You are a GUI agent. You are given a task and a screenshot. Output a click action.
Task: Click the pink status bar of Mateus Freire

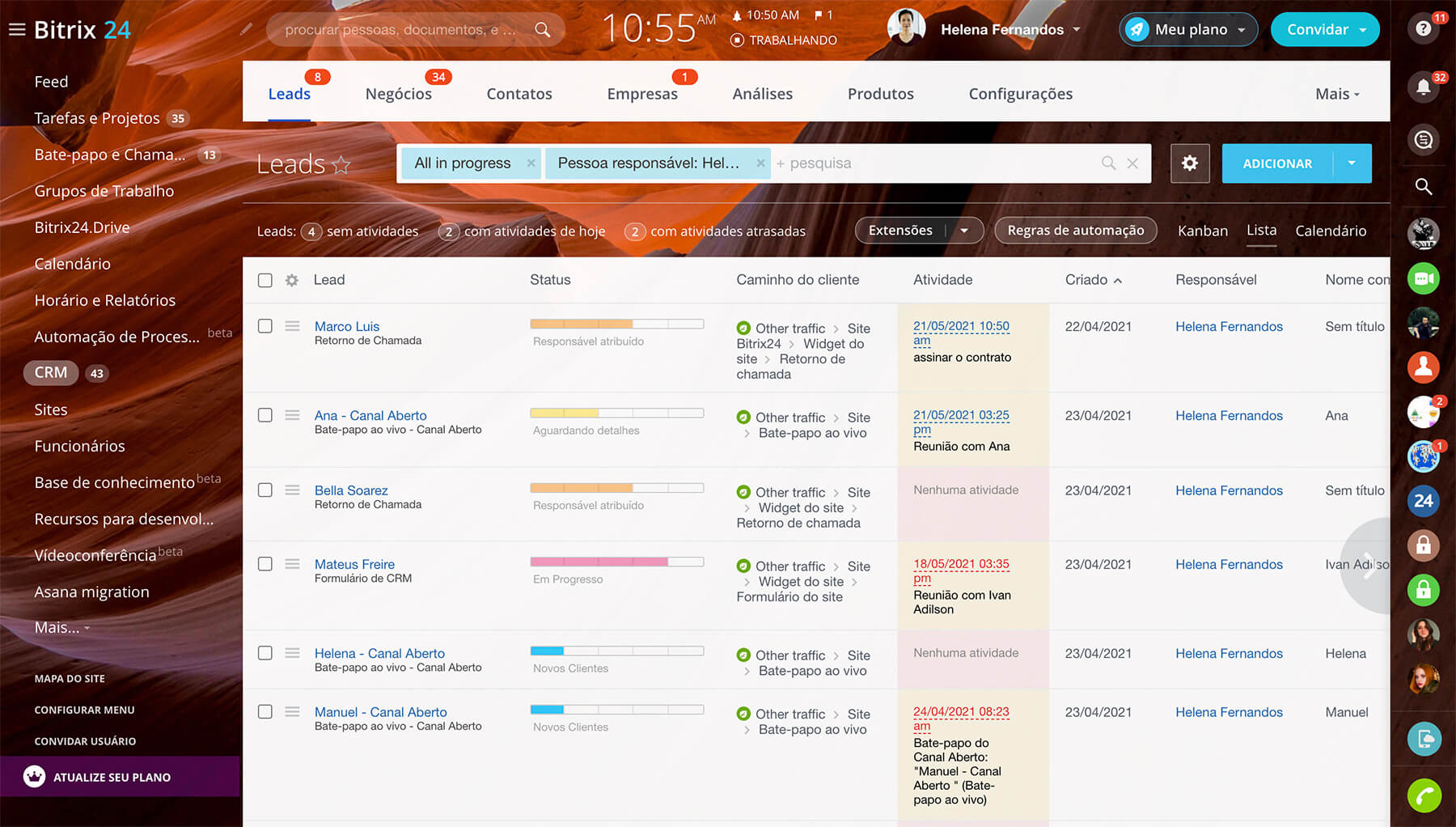click(599, 562)
